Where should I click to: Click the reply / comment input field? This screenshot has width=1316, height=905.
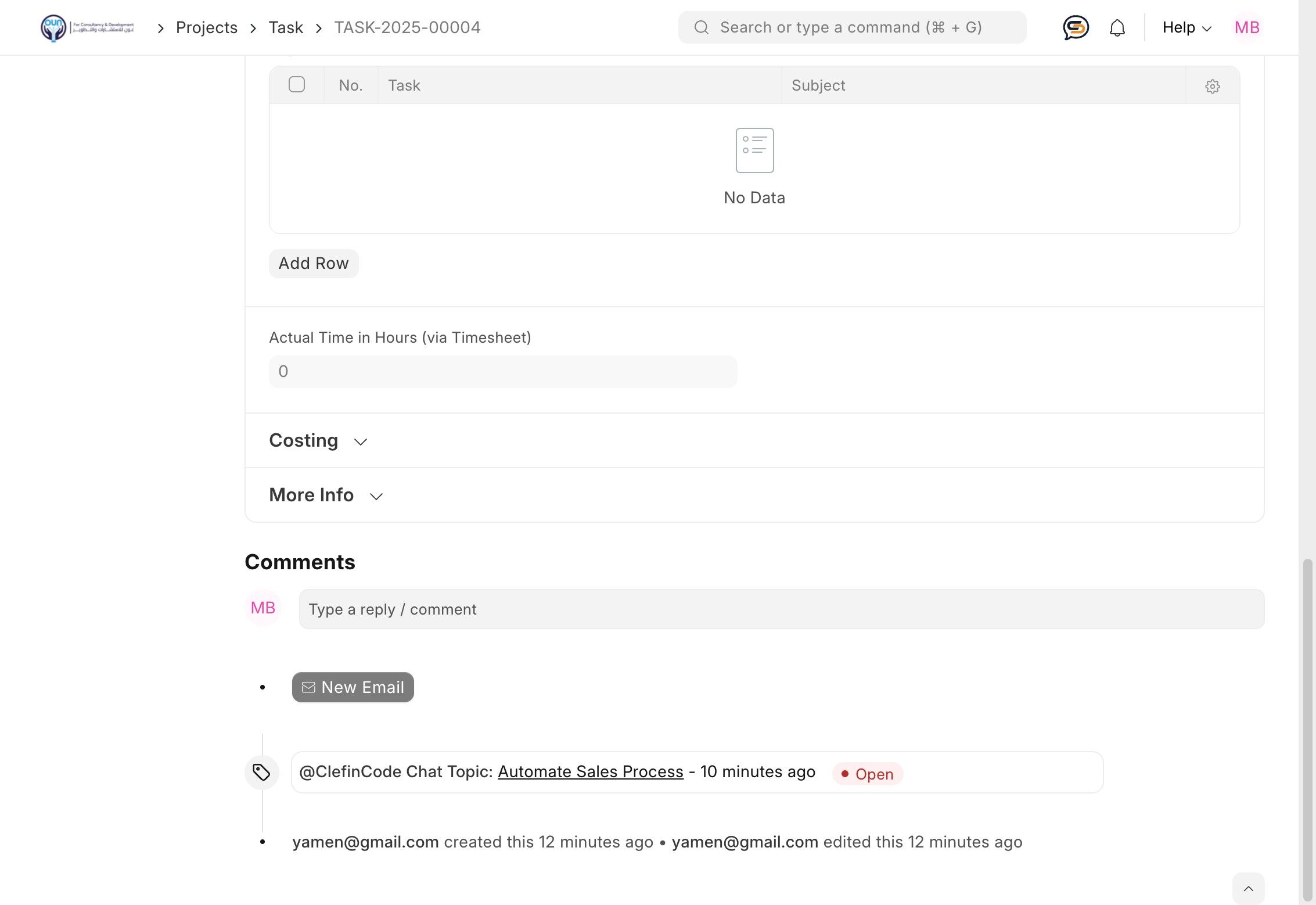click(781, 609)
